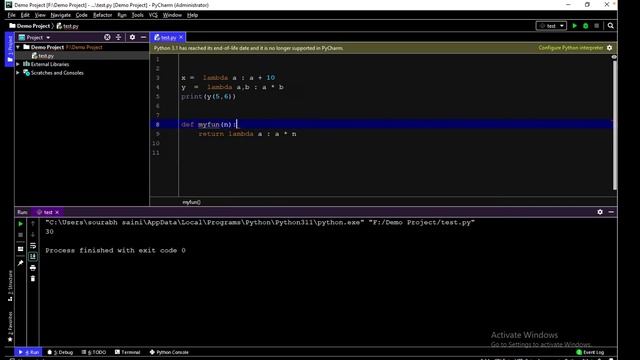Click the editor vertical scrollbar

click(615, 125)
